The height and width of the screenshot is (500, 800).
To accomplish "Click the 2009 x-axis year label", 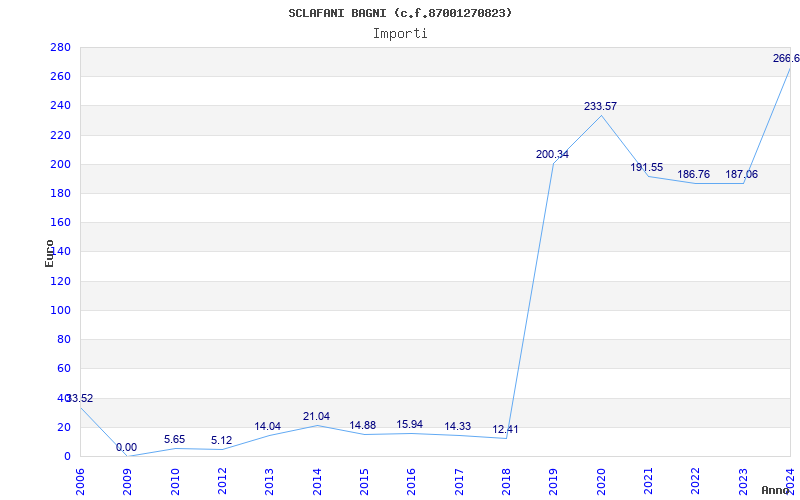I will [127, 482].
